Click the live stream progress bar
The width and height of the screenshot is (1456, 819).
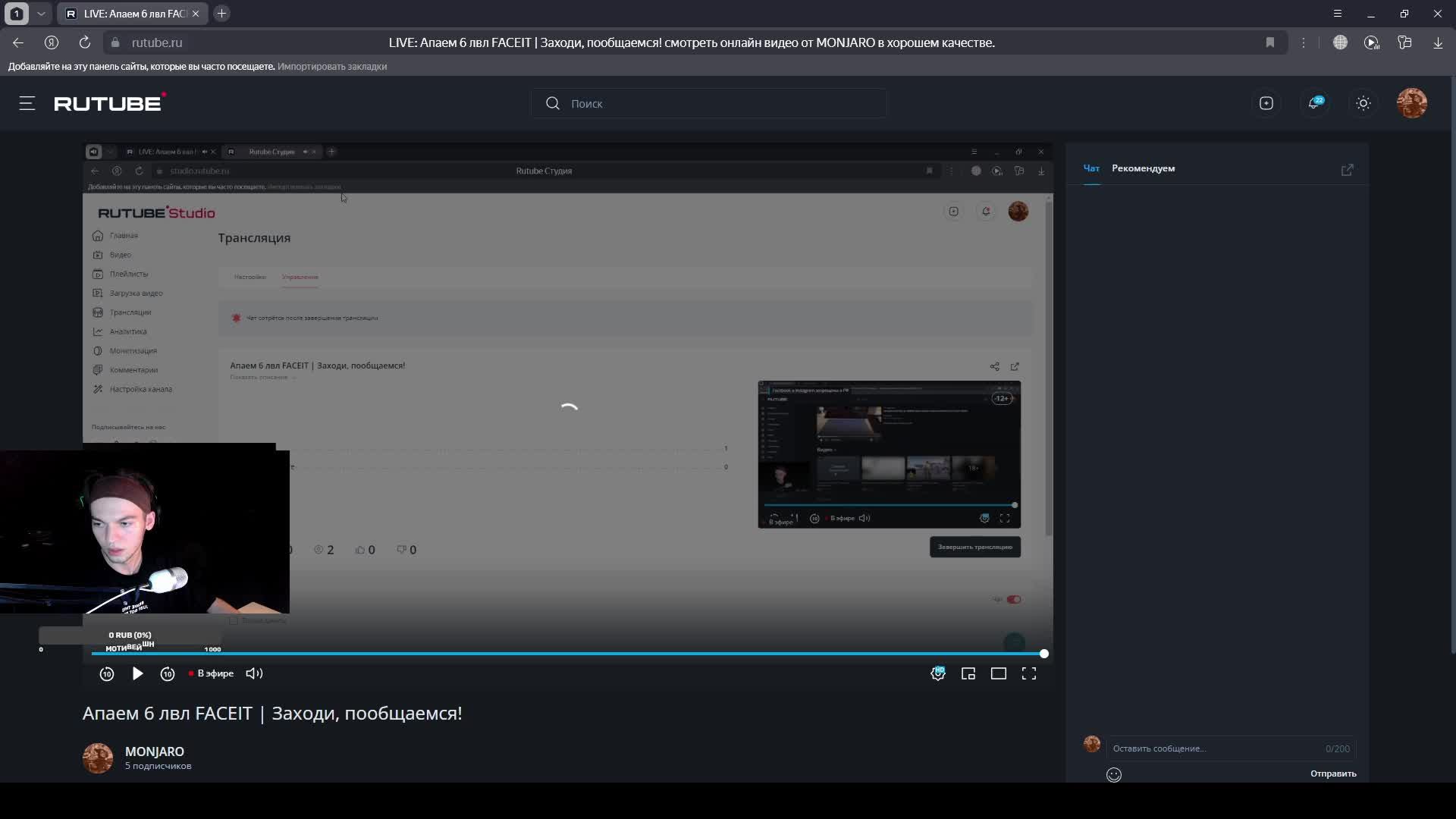coord(567,654)
